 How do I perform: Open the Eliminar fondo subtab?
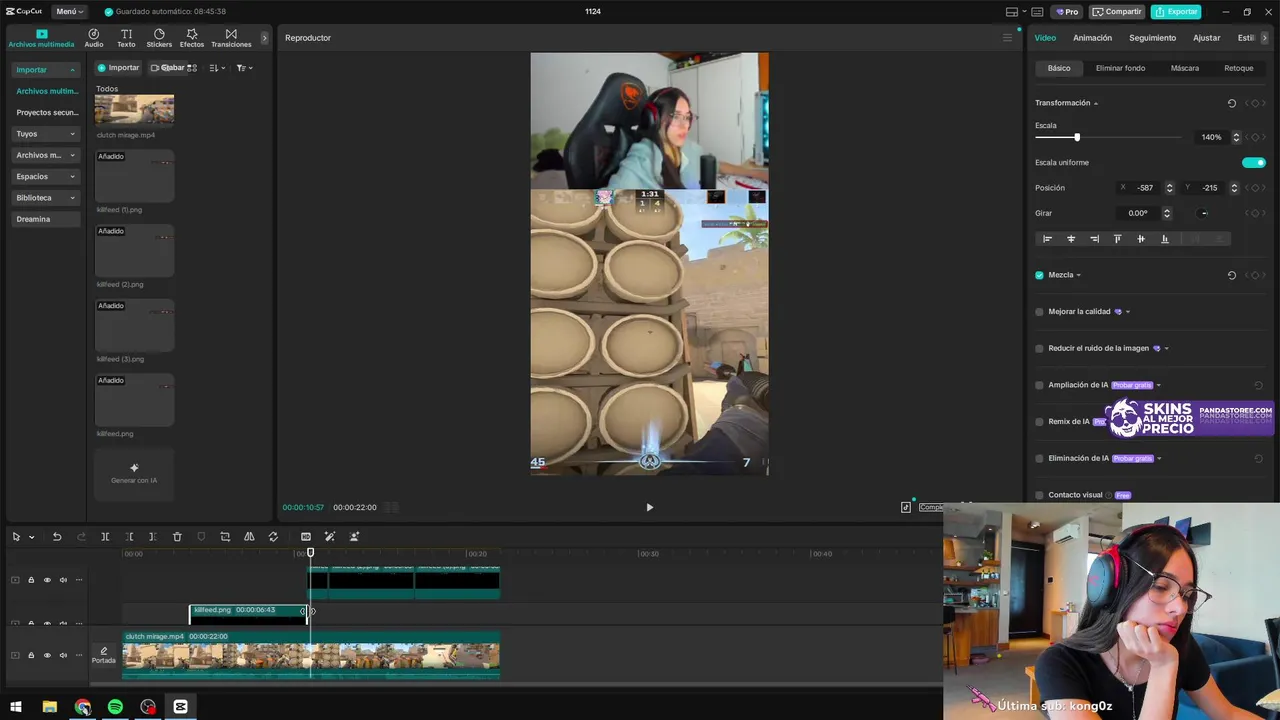pyautogui.click(x=1120, y=68)
